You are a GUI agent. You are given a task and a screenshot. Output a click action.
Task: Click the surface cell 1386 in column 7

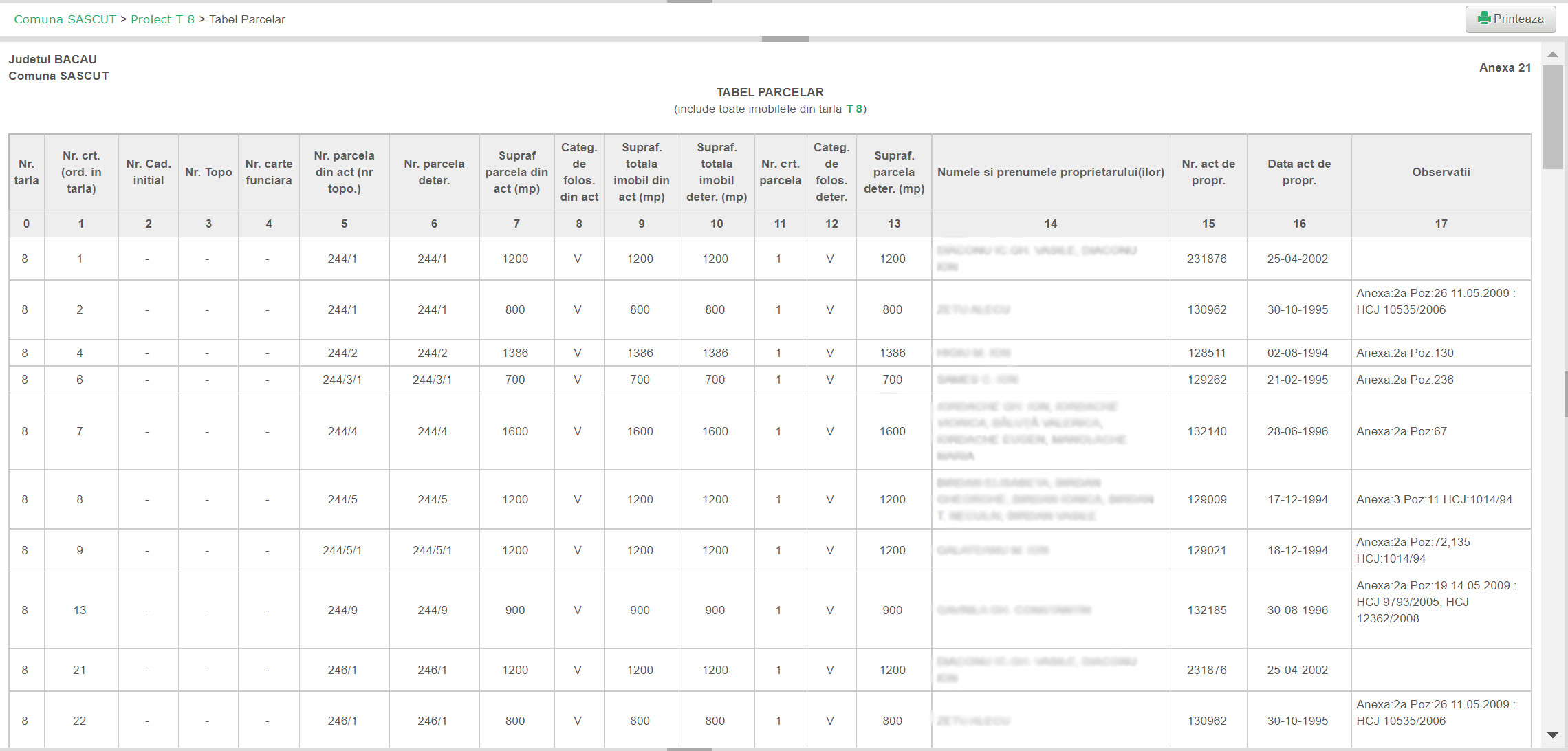(x=515, y=353)
